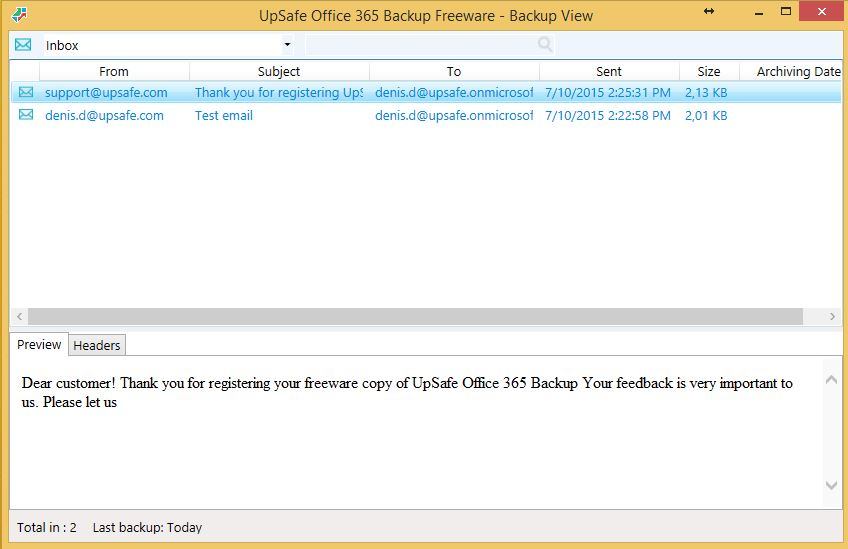Sort by the To column header
Screen dimensions: 848x549
click(454, 71)
